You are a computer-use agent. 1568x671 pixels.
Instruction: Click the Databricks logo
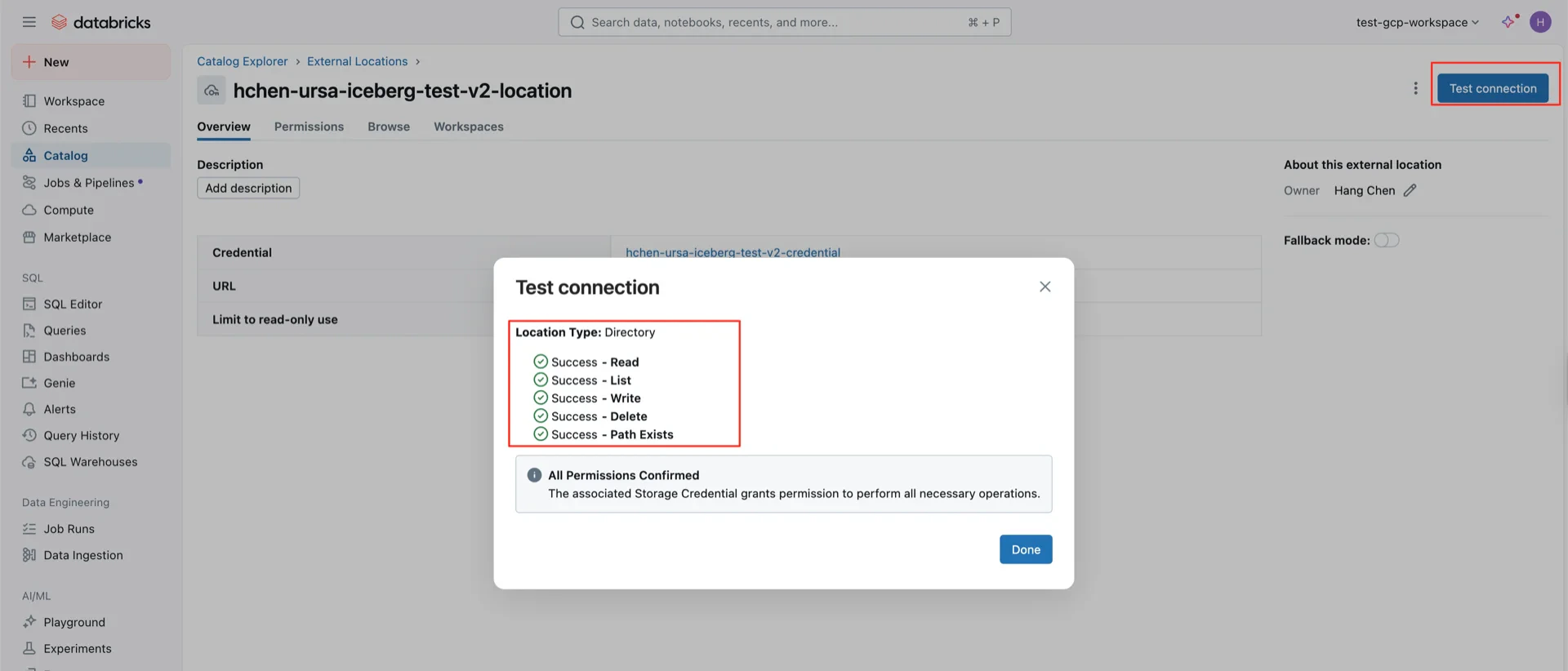click(100, 22)
